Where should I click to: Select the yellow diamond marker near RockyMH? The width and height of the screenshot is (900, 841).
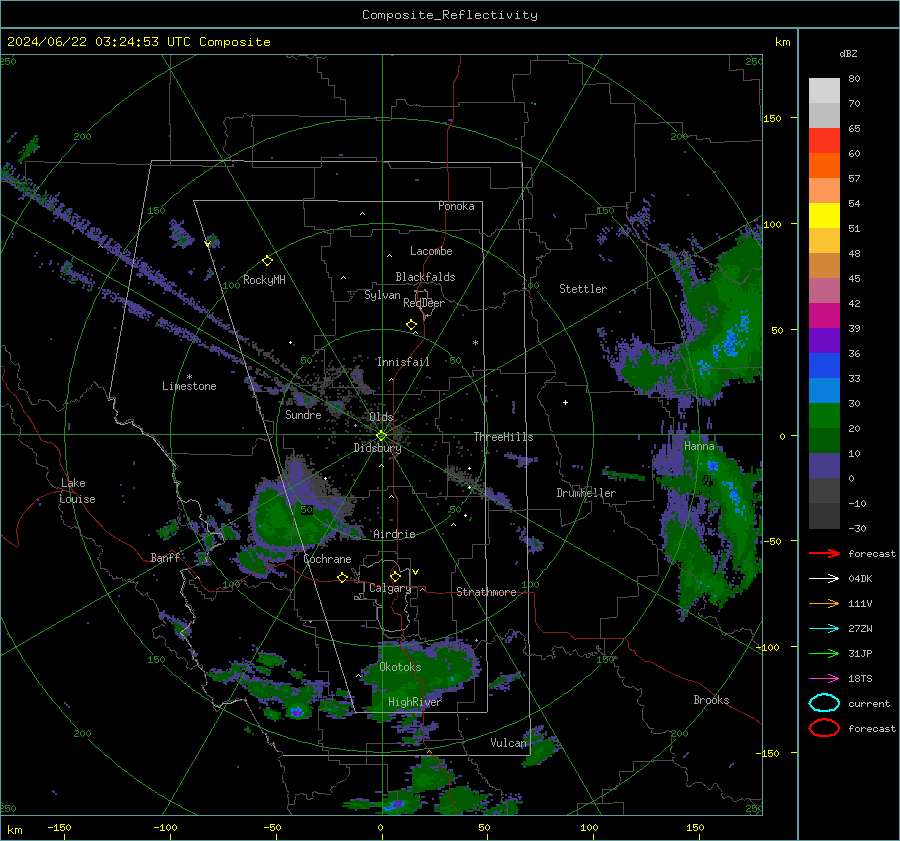267,261
